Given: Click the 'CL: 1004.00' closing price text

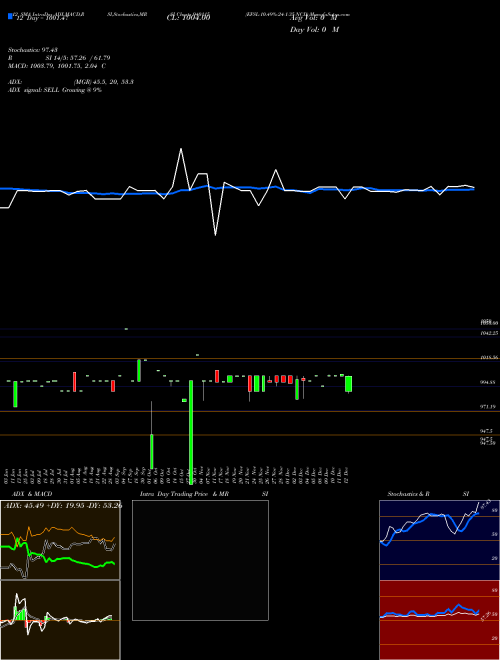Looking at the screenshot, I should [188, 18].
